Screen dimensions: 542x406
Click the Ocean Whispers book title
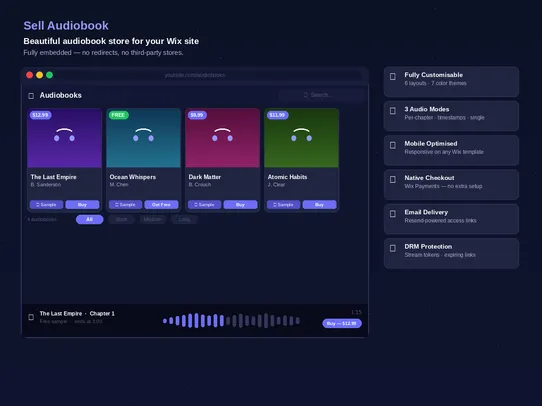click(x=133, y=177)
